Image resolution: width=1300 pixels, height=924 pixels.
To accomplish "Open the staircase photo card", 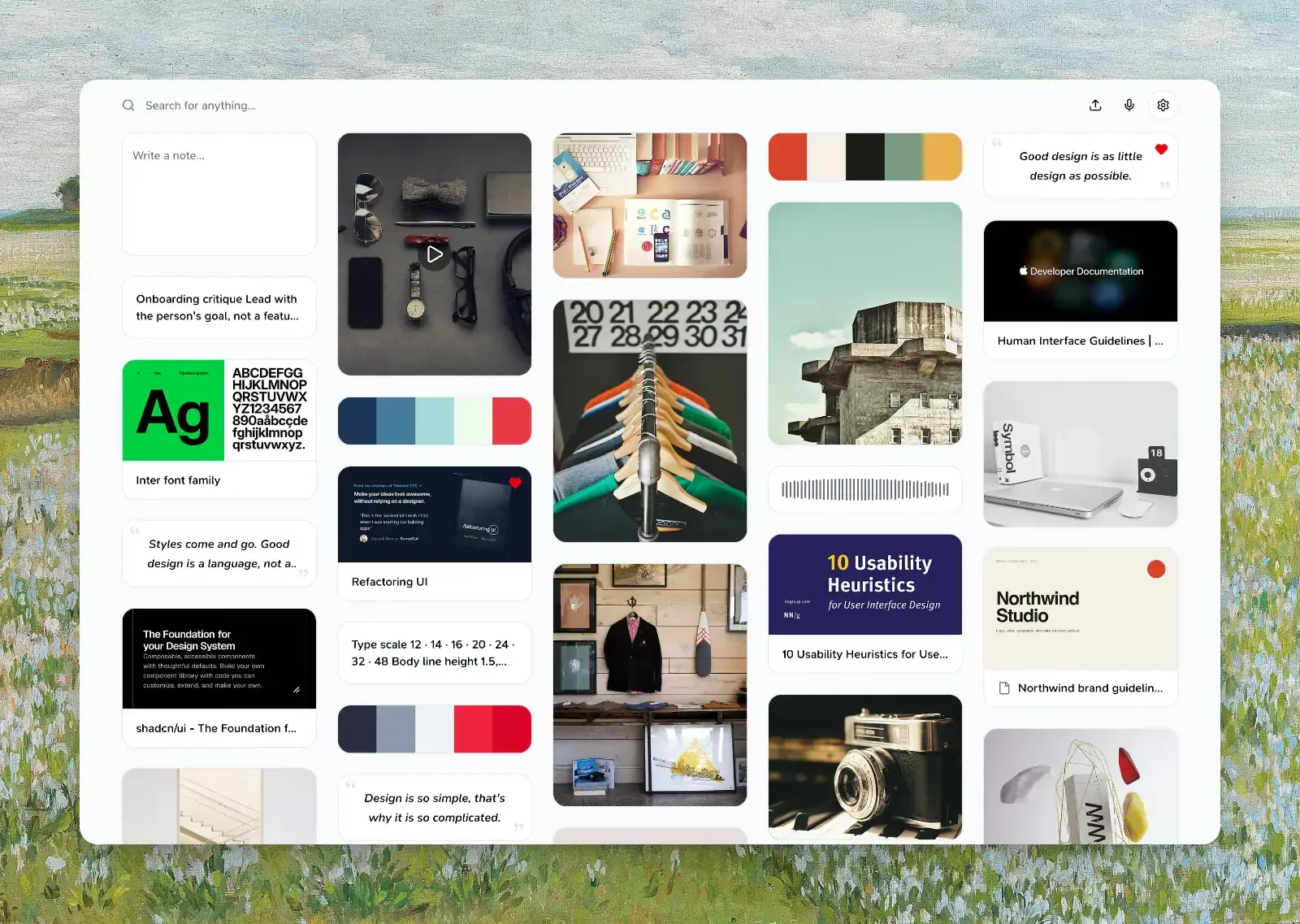I will coord(219,806).
